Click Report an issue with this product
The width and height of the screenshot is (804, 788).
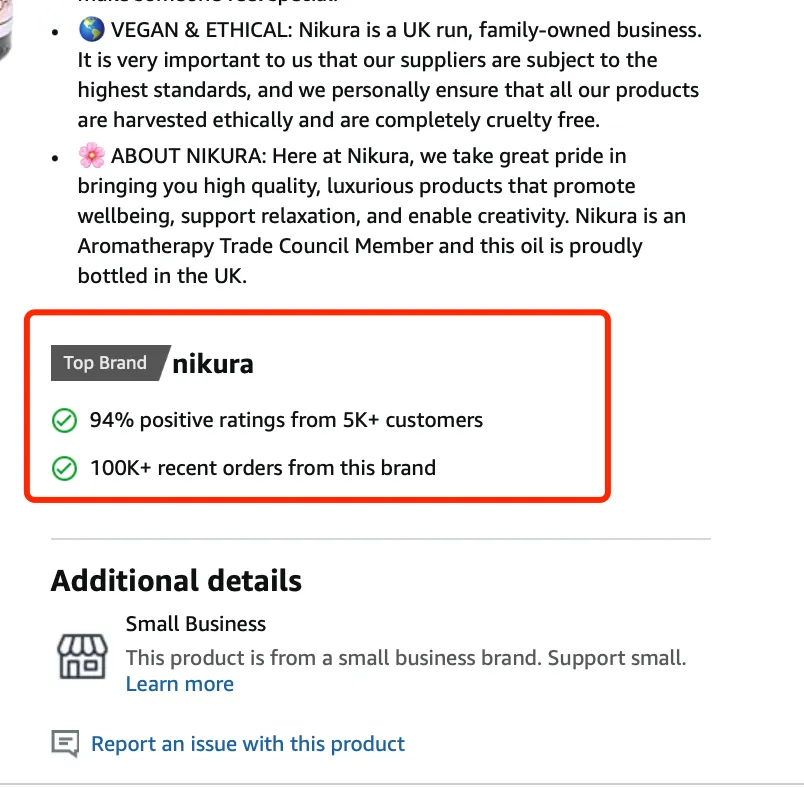click(x=248, y=744)
